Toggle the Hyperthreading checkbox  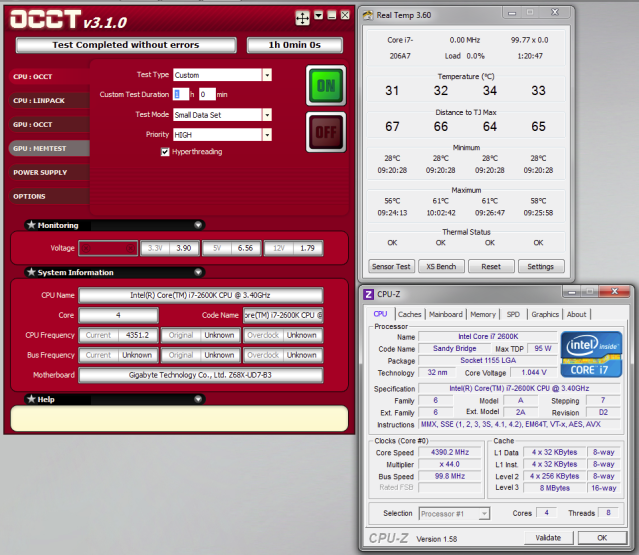(x=165, y=152)
